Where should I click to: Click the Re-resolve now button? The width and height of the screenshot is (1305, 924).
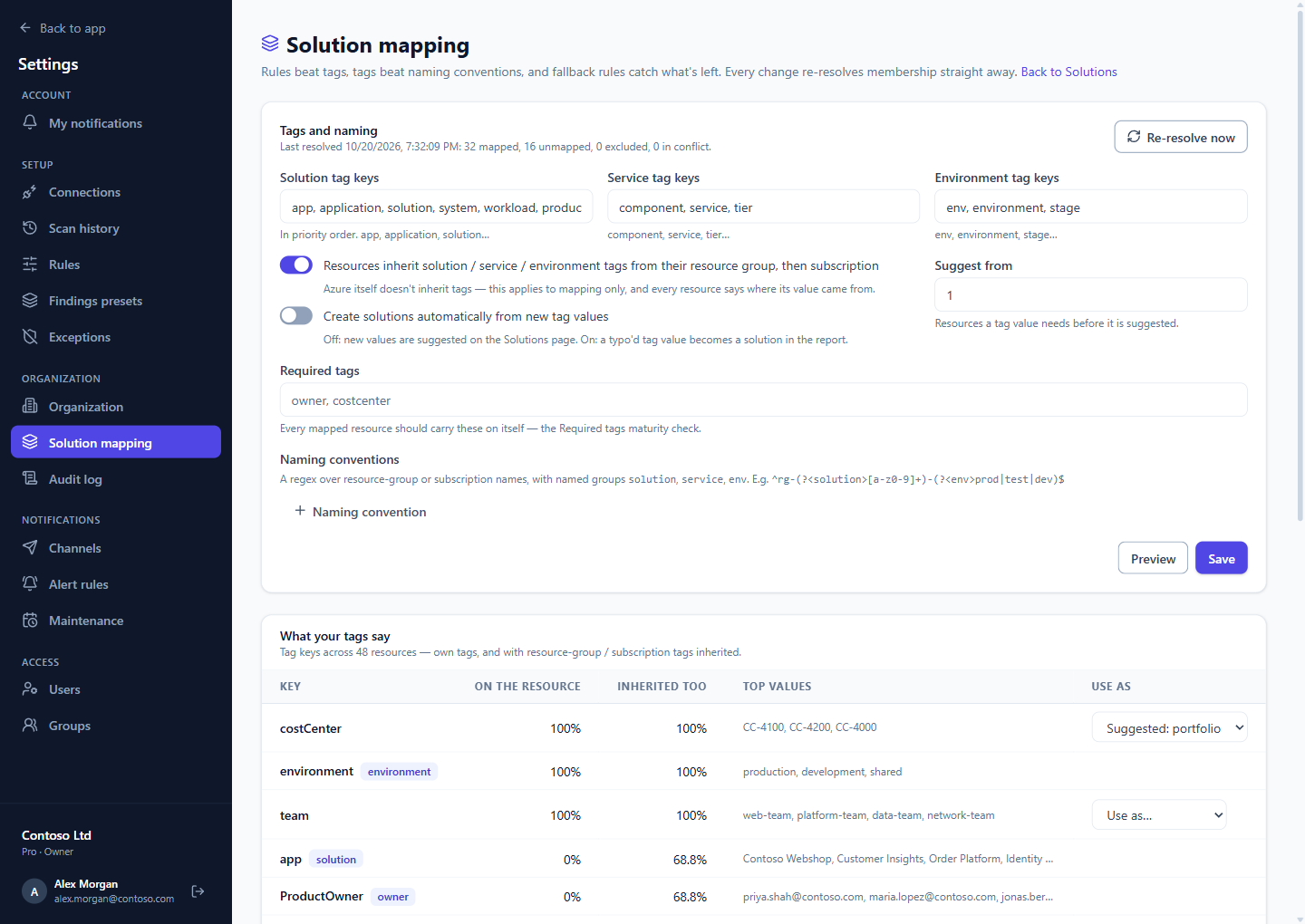point(1181,137)
